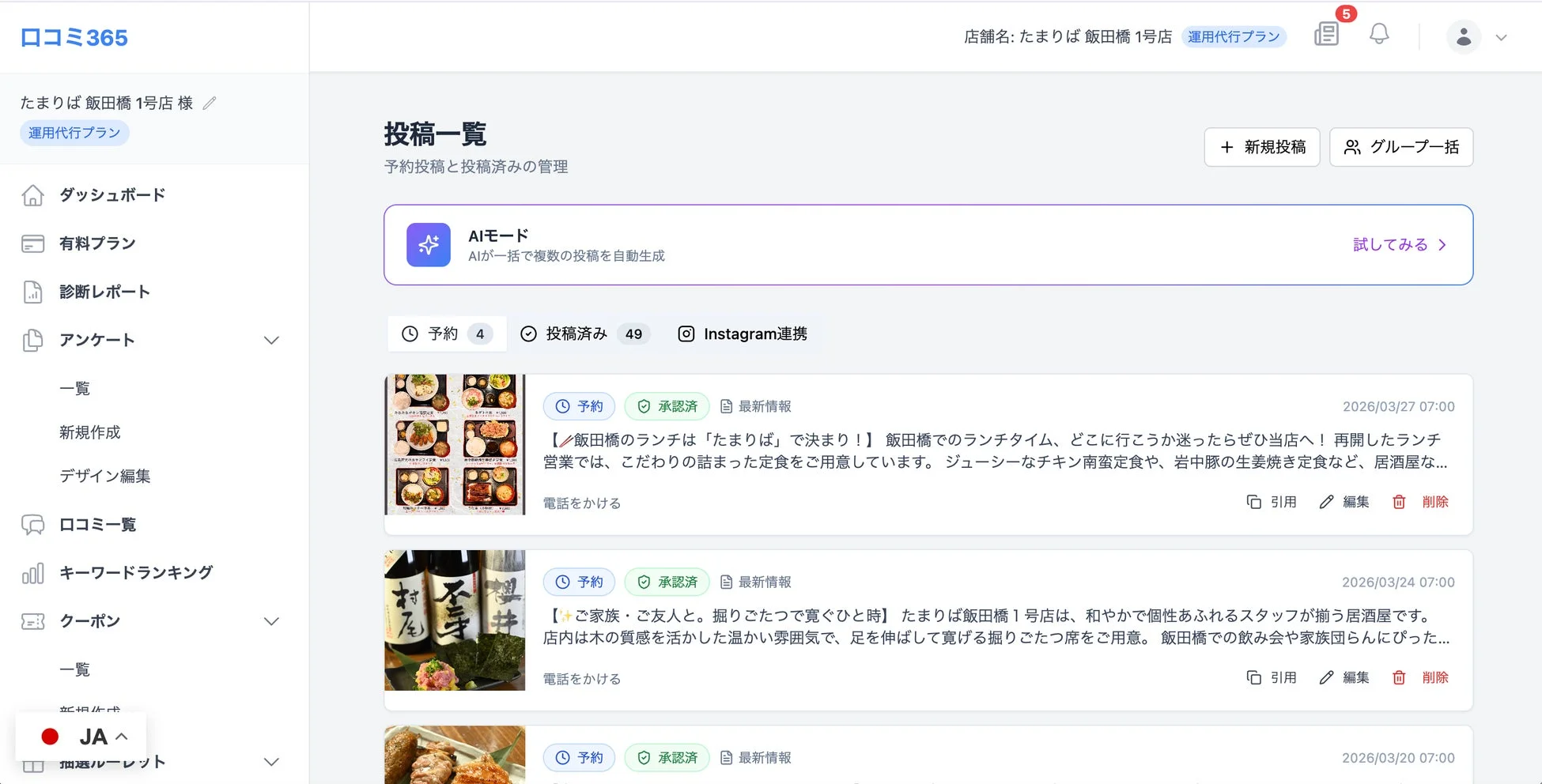
Task: Open 口コミ一覧 from the sidebar
Action: (96, 524)
